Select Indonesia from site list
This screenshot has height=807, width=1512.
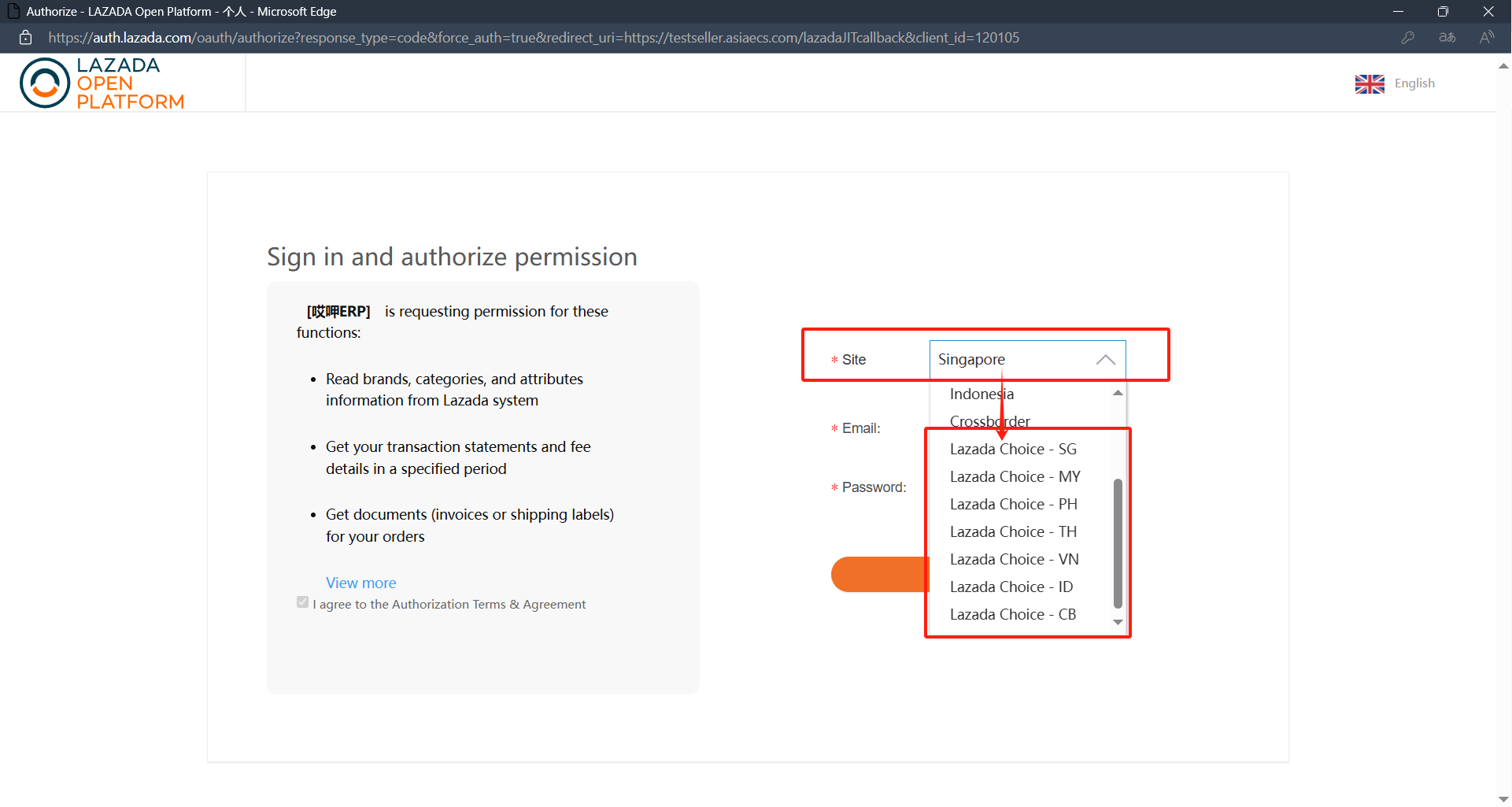[982, 394]
